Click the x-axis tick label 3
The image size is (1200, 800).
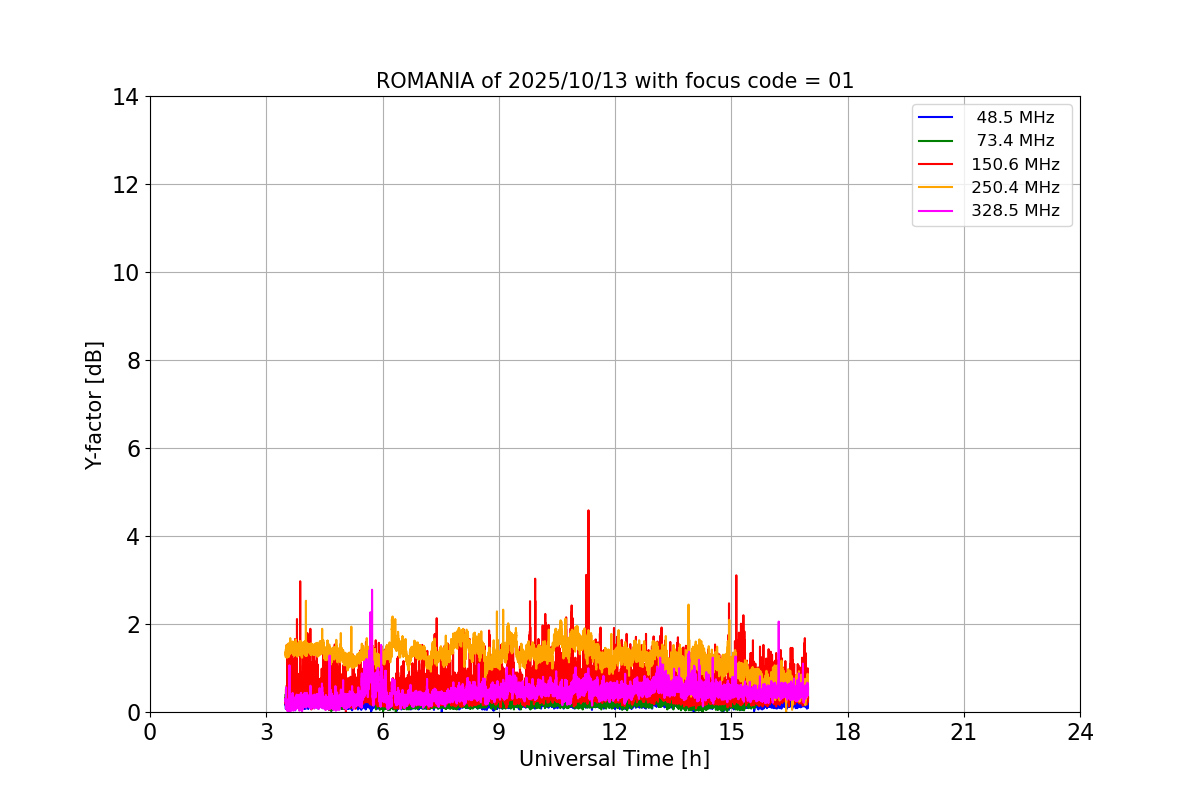click(266, 732)
